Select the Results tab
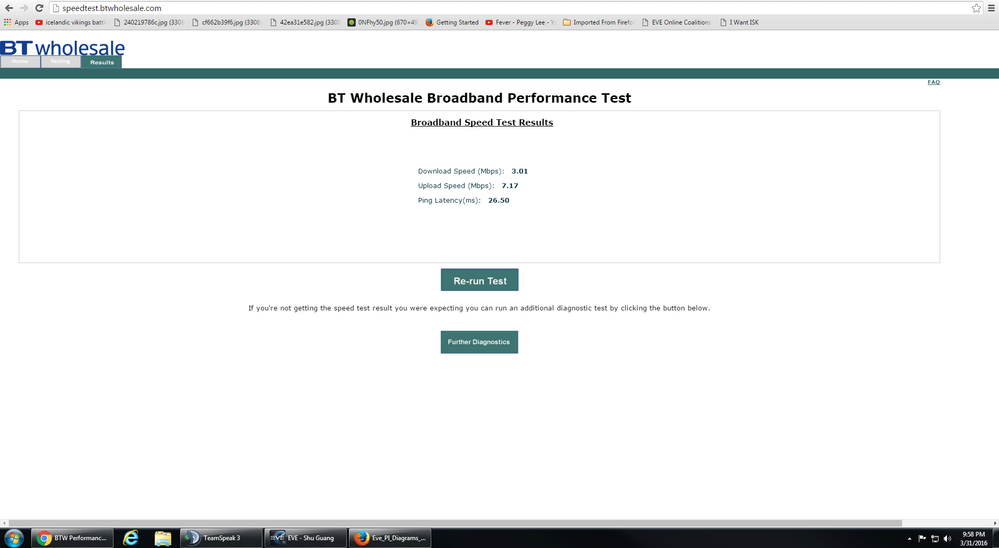This screenshot has width=999, height=548. [x=101, y=62]
